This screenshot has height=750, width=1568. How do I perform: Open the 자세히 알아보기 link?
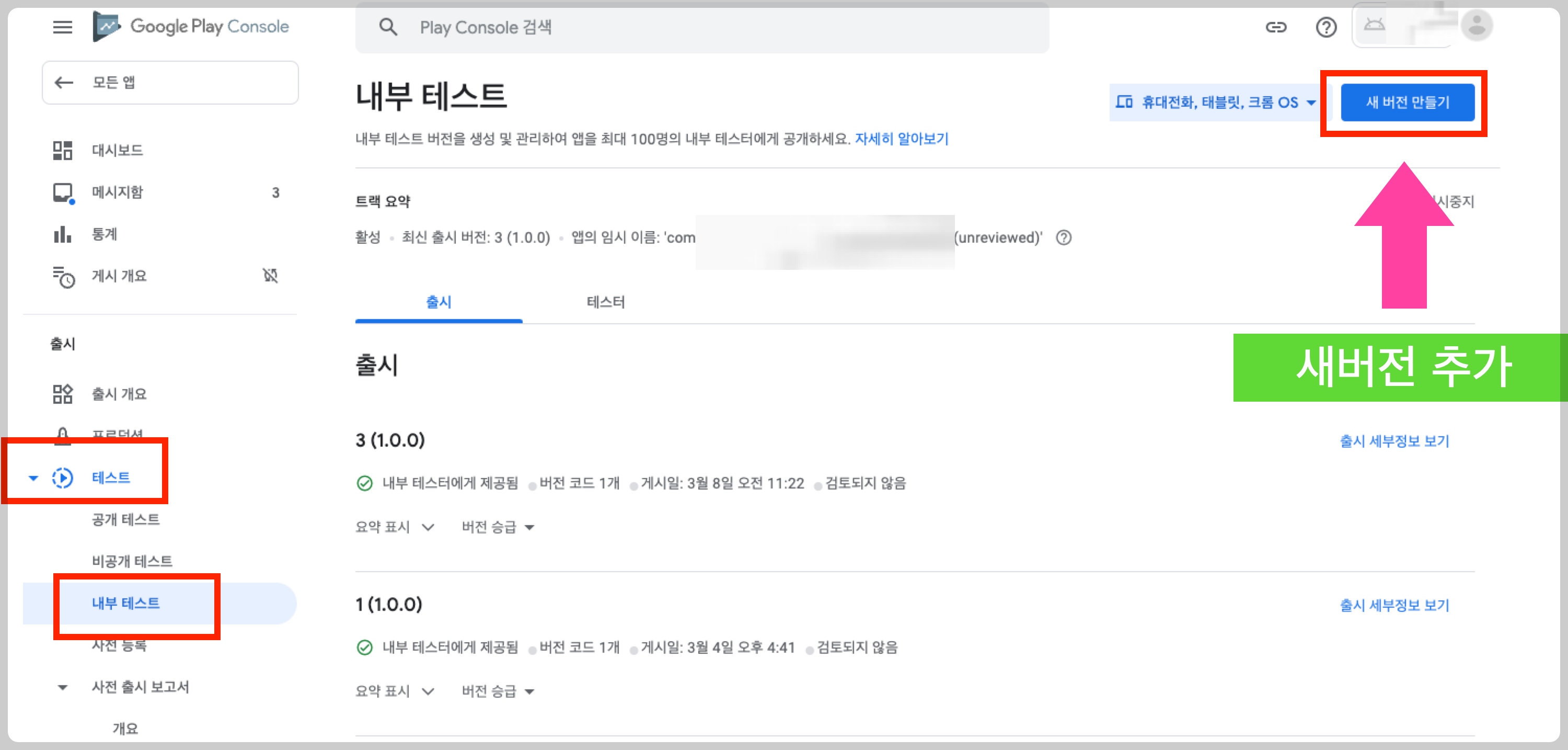(902, 139)
